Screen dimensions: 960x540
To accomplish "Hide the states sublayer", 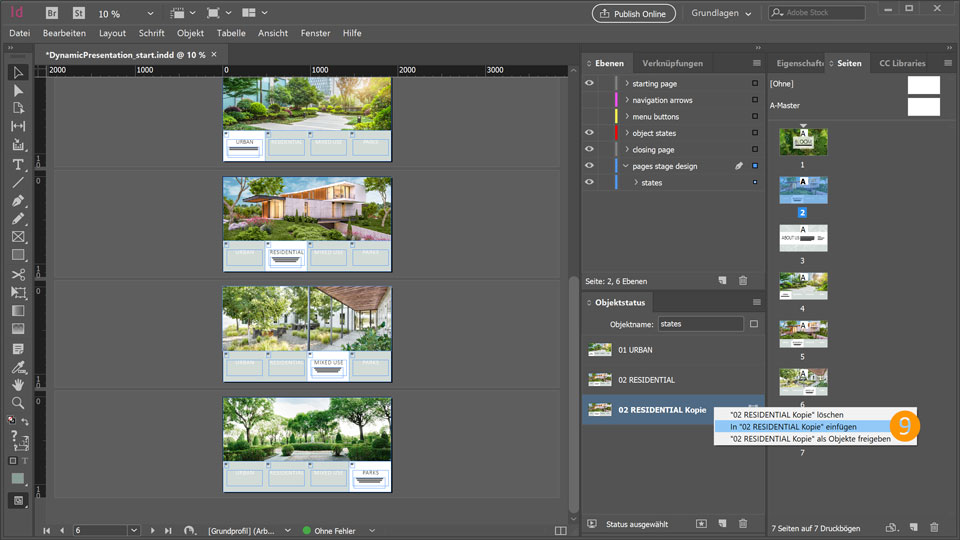I will [589, 182].
